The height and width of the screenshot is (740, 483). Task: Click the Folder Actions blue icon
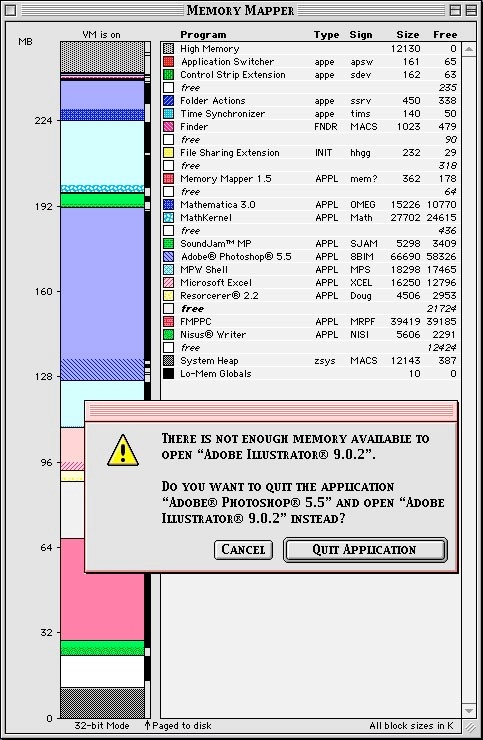pyautogui.click(x=169, y=101)
